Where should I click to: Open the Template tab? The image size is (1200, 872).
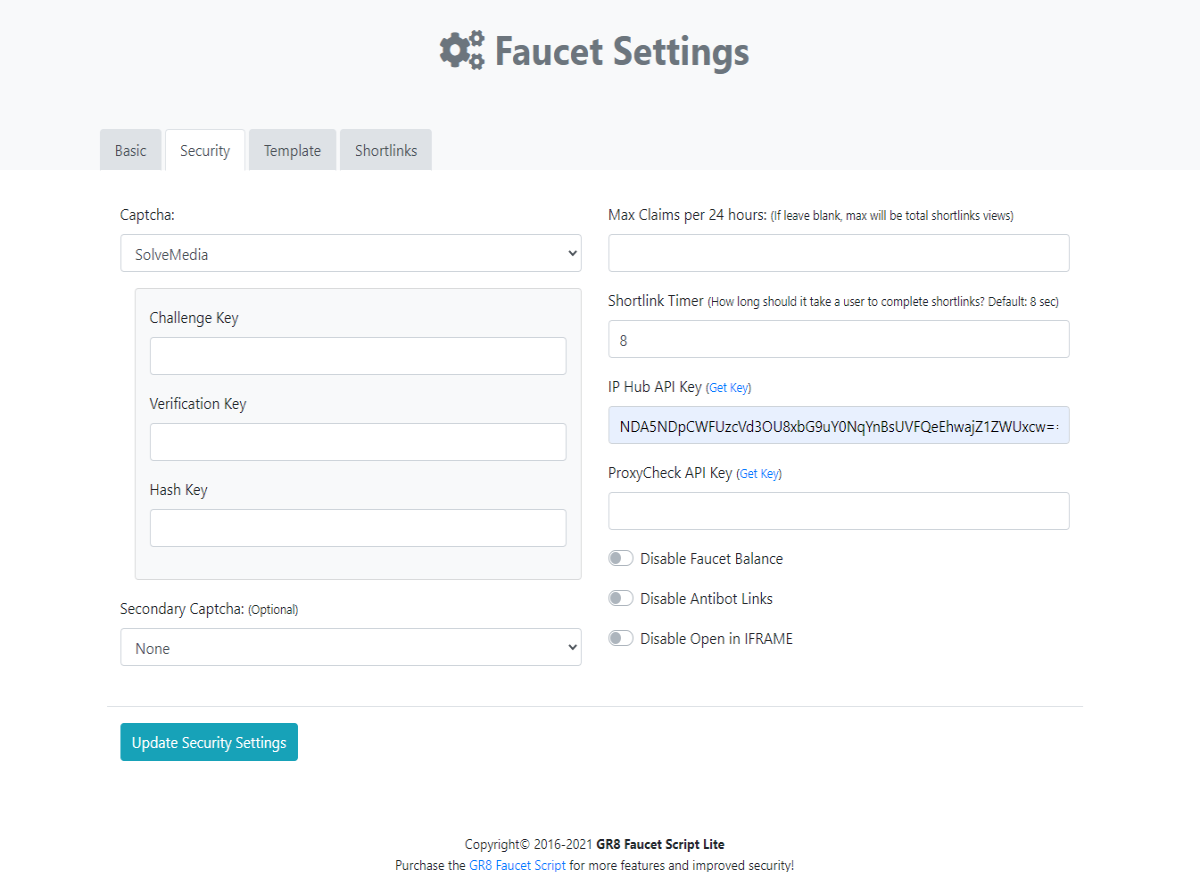pyautogui.click(x=292, y=150)
